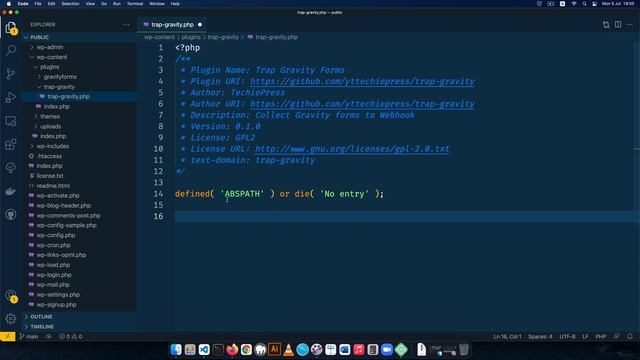The image size is (640, 360).
Task: Open GitHub view in activity bar
Action: 11,215
